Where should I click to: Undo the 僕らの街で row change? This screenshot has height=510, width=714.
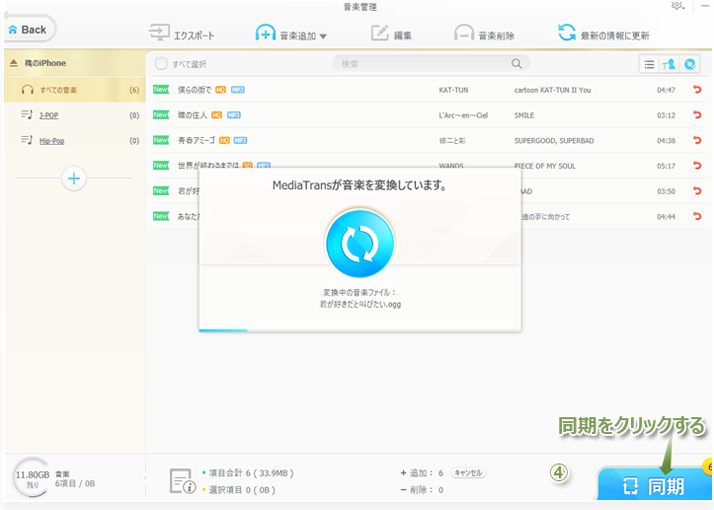point(697,90)
